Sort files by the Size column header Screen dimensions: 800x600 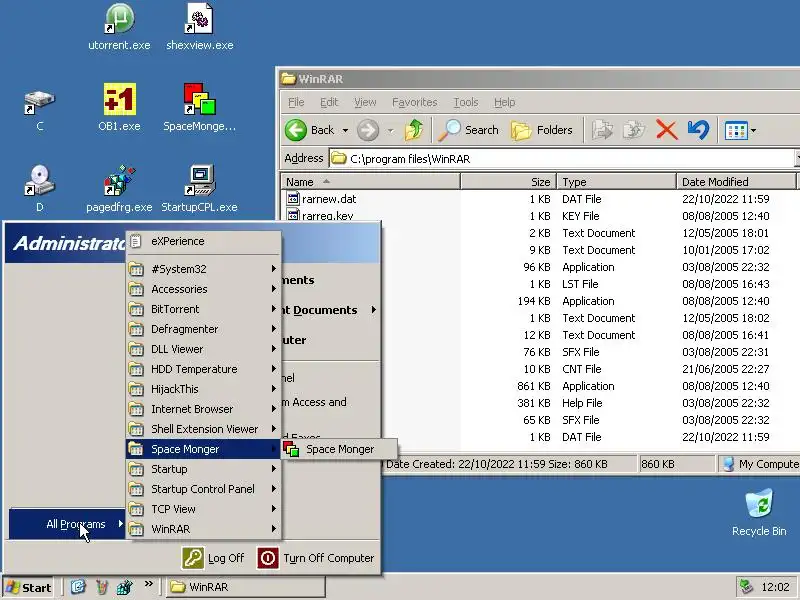509,182
